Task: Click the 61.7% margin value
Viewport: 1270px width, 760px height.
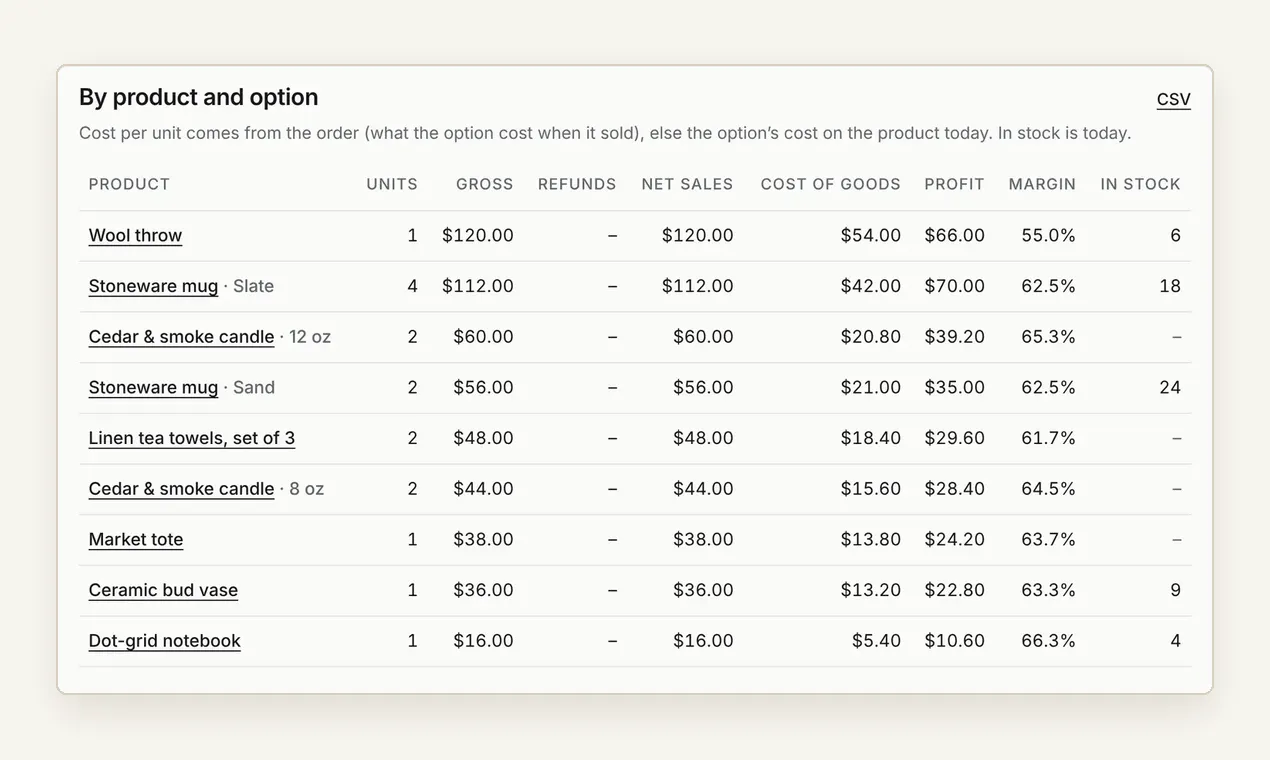Action: 1048,438
